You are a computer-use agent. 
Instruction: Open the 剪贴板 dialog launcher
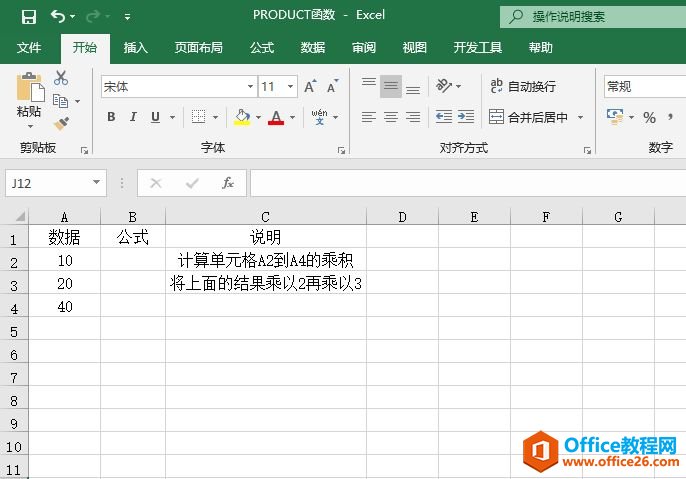click(84, 151)
